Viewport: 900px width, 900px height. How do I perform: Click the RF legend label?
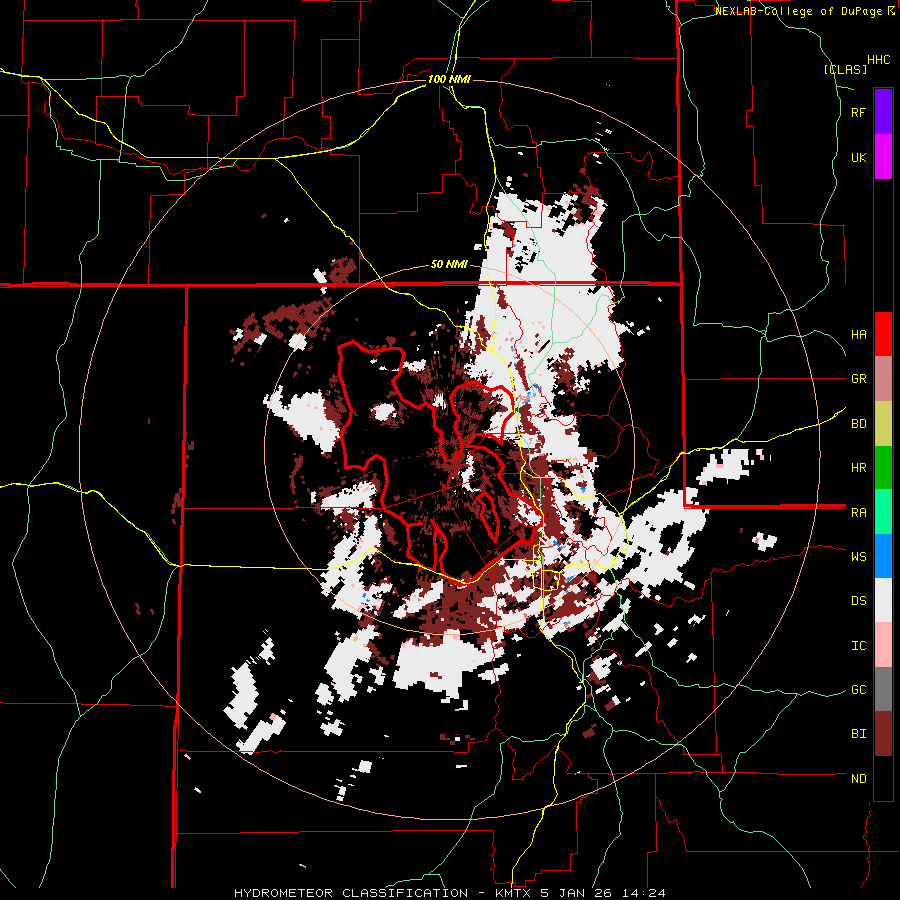point(858,112)
